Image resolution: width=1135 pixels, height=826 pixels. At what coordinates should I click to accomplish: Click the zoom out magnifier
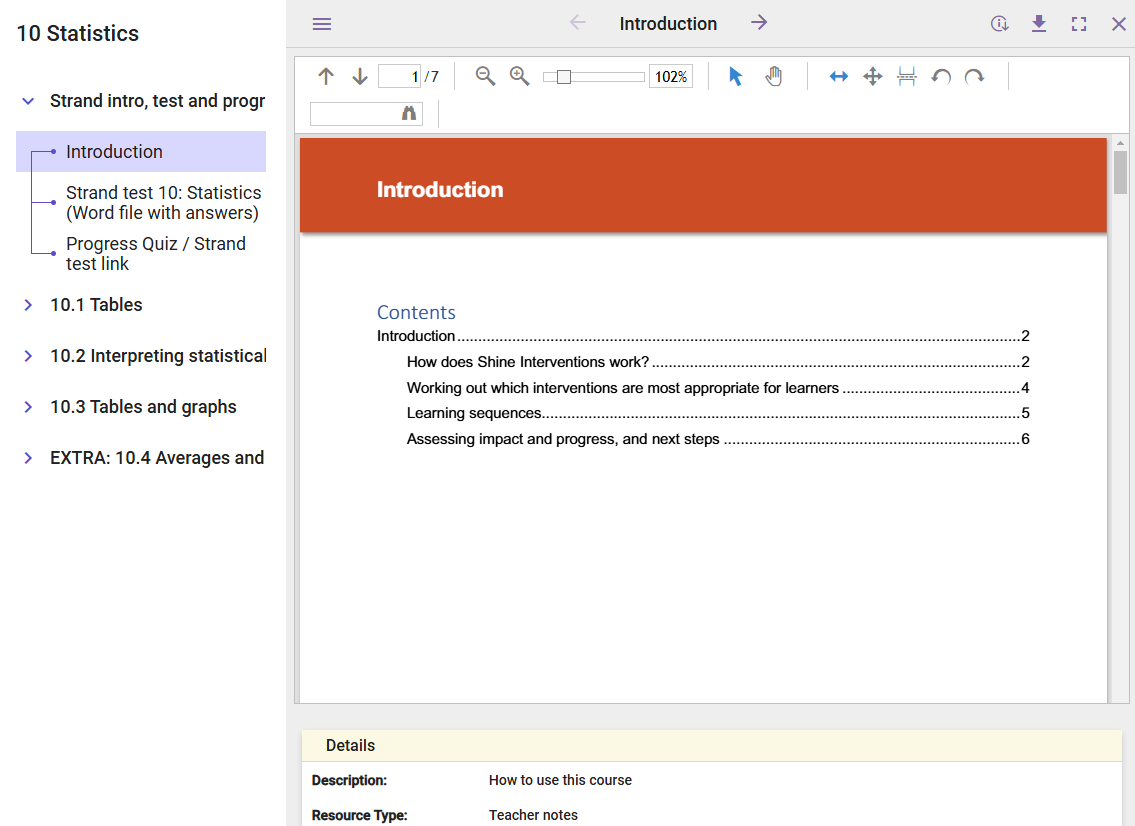point(485,76)
